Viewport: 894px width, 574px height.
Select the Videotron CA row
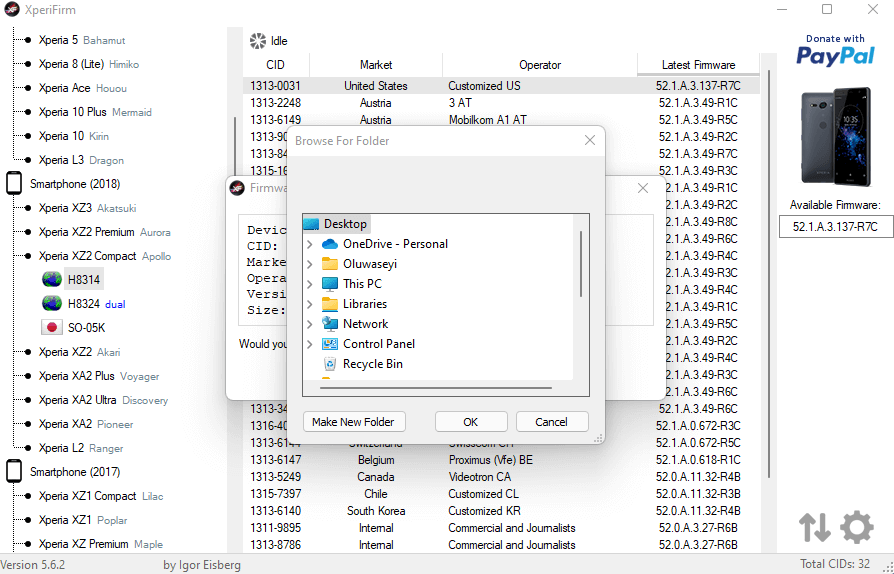(501, 477)
